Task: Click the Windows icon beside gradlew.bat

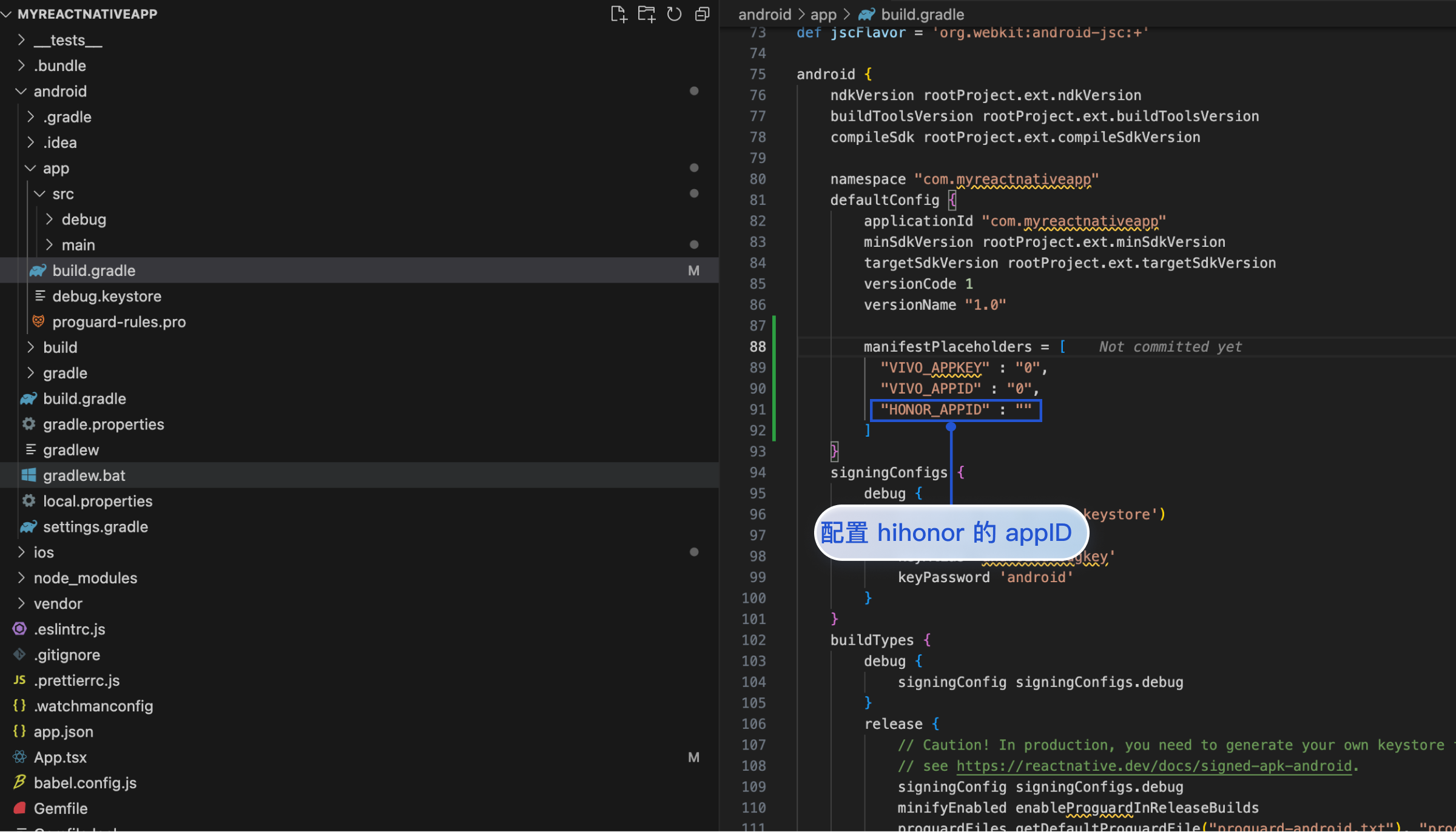Action: coord(29,475)
